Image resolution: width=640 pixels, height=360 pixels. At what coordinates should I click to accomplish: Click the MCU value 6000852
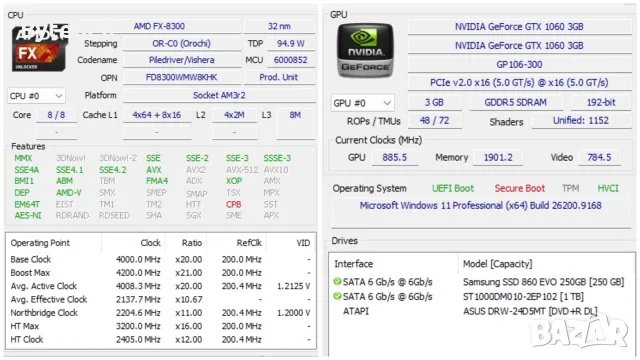click(x=291, y=60)
